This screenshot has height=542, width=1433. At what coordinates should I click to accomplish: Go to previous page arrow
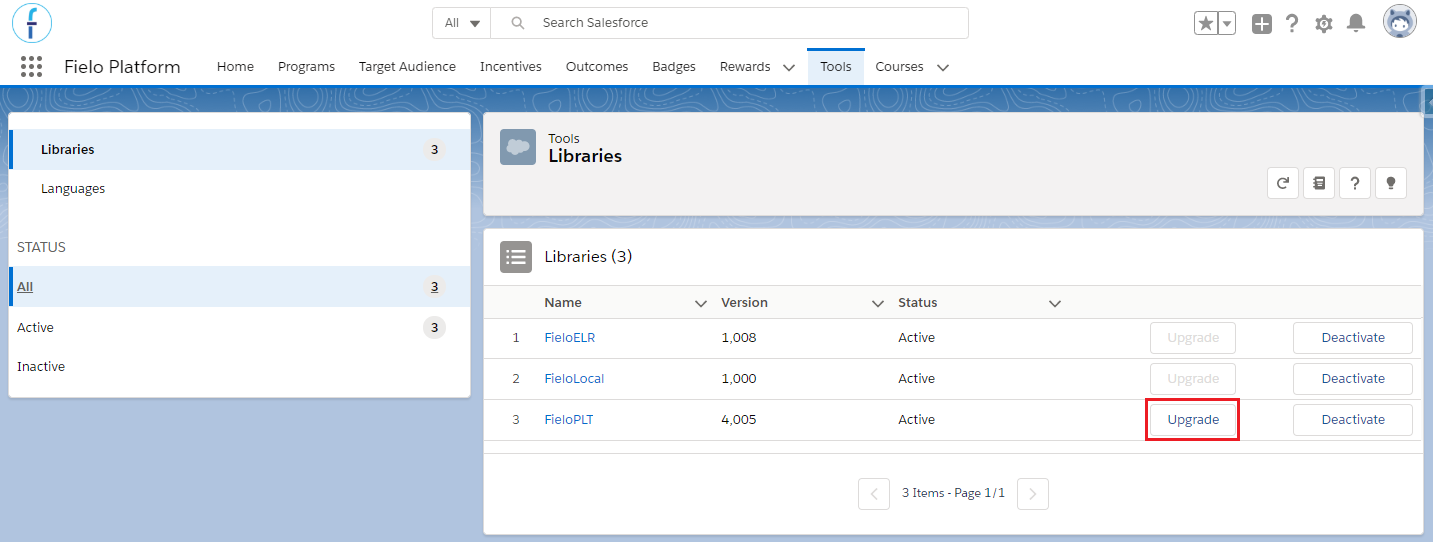point(874,494)
